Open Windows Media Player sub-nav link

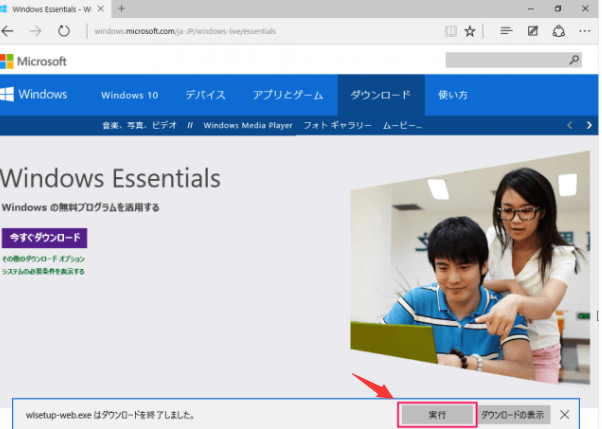click(248, 125)
